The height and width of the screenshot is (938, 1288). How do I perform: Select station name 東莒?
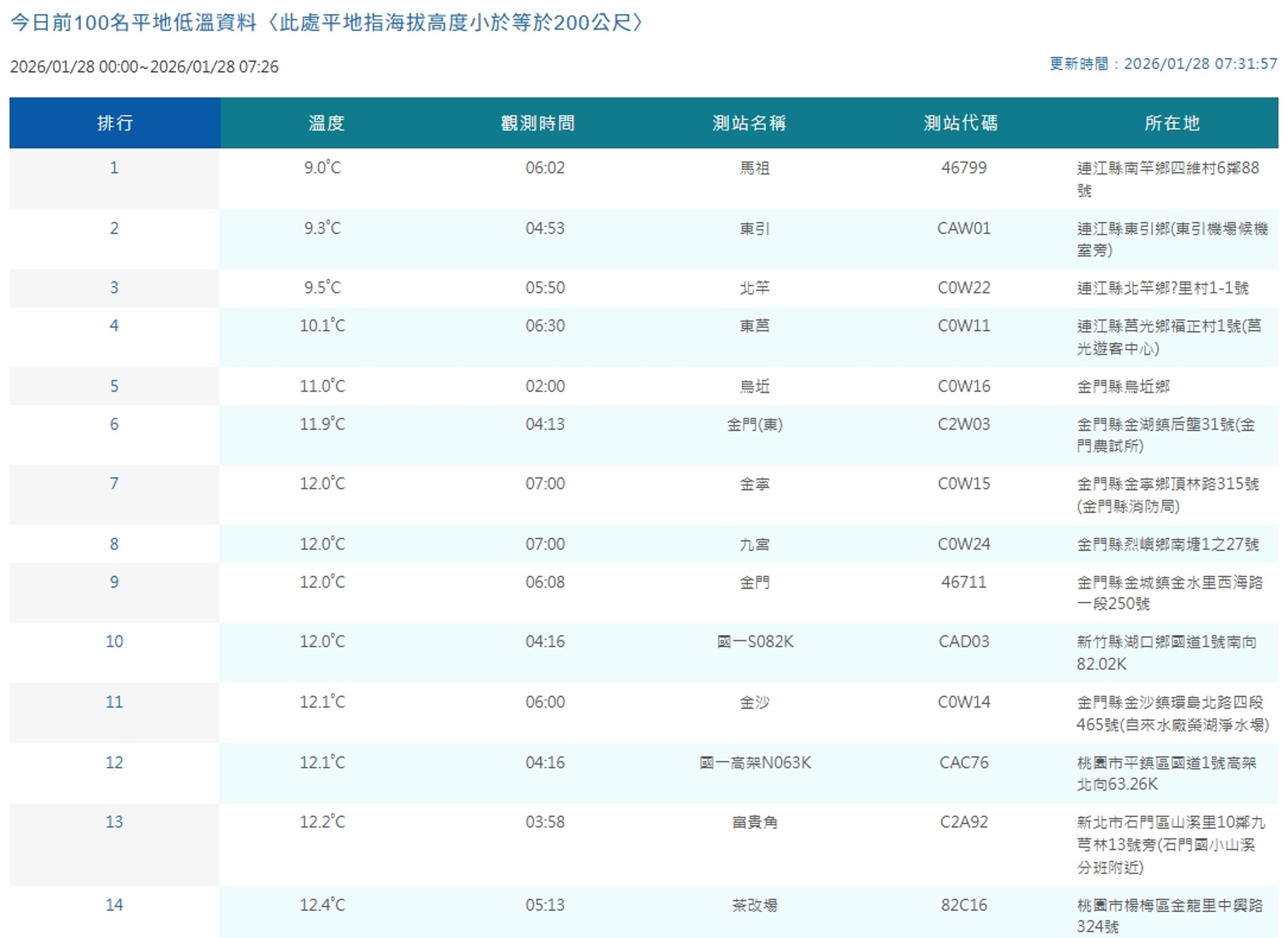pyautogui.click(x=755, y=326)
